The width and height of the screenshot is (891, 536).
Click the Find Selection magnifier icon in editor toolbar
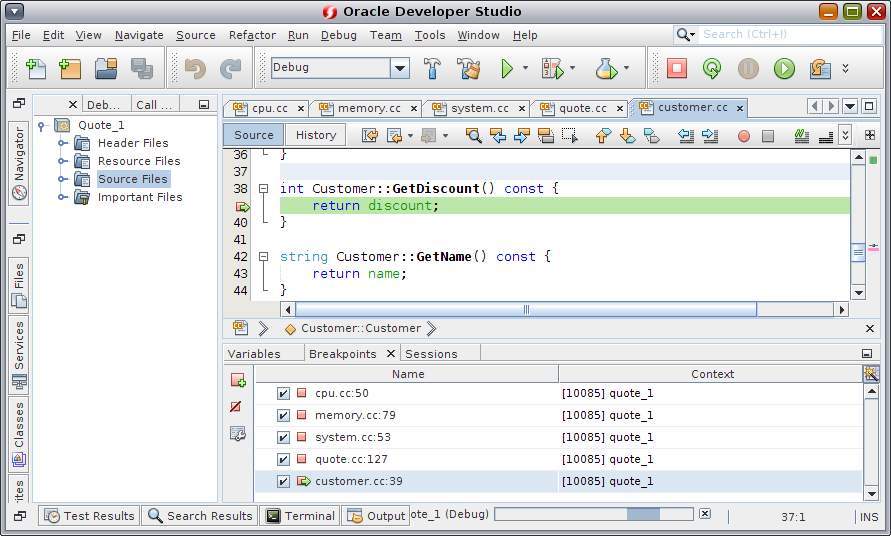click(x=473, y=135)
